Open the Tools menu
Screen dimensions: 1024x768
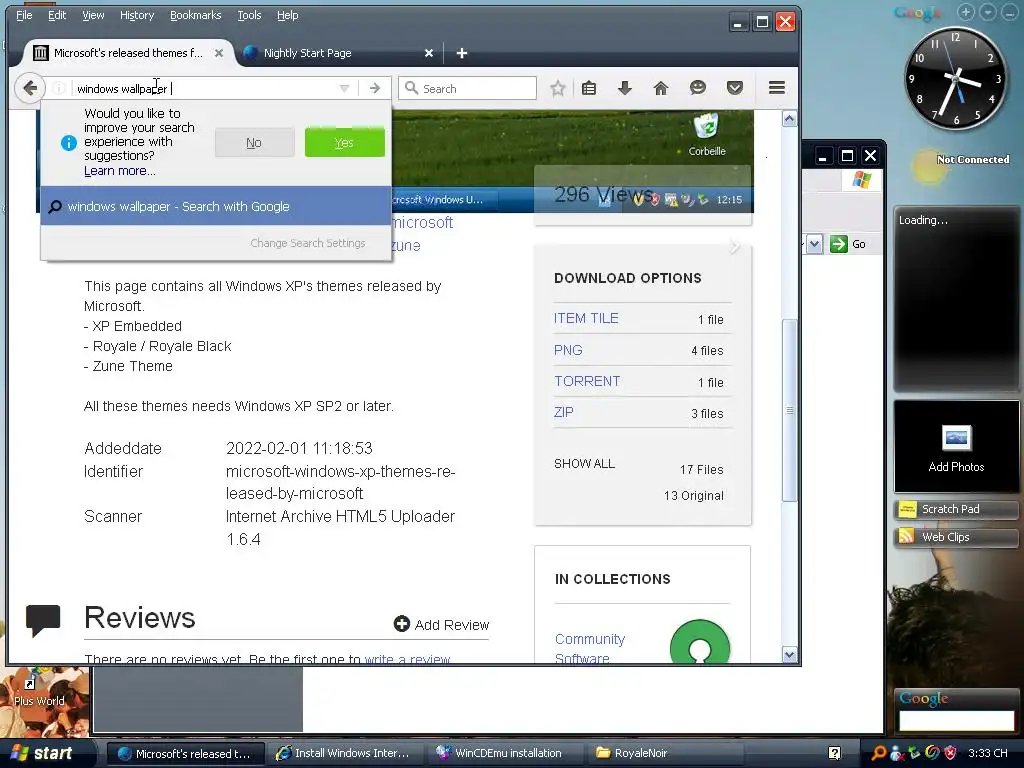click(x=249, y=15)
